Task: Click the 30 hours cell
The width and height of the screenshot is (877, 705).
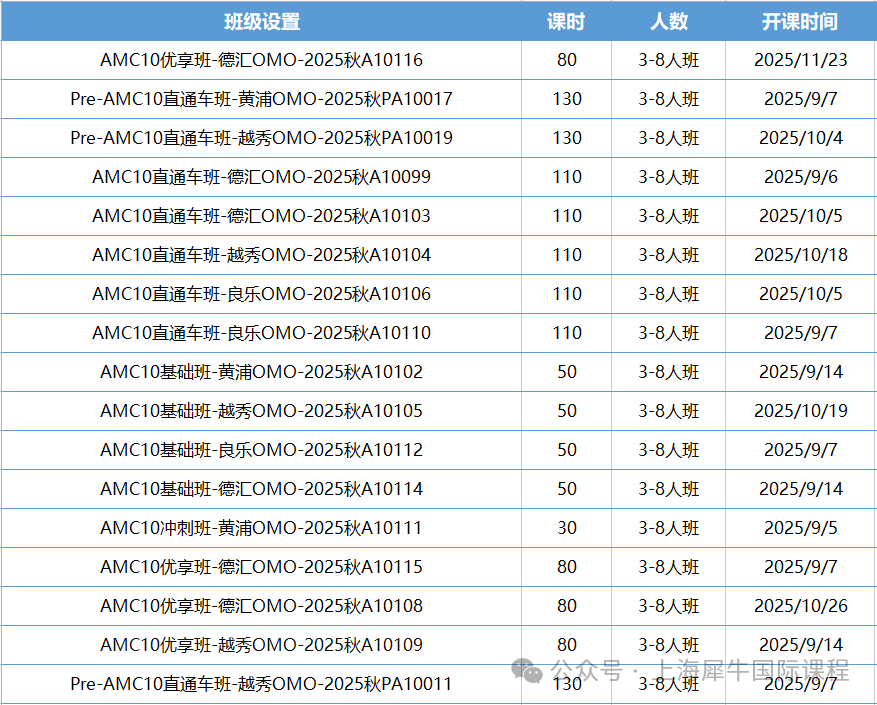Action: tap(567, 528)
